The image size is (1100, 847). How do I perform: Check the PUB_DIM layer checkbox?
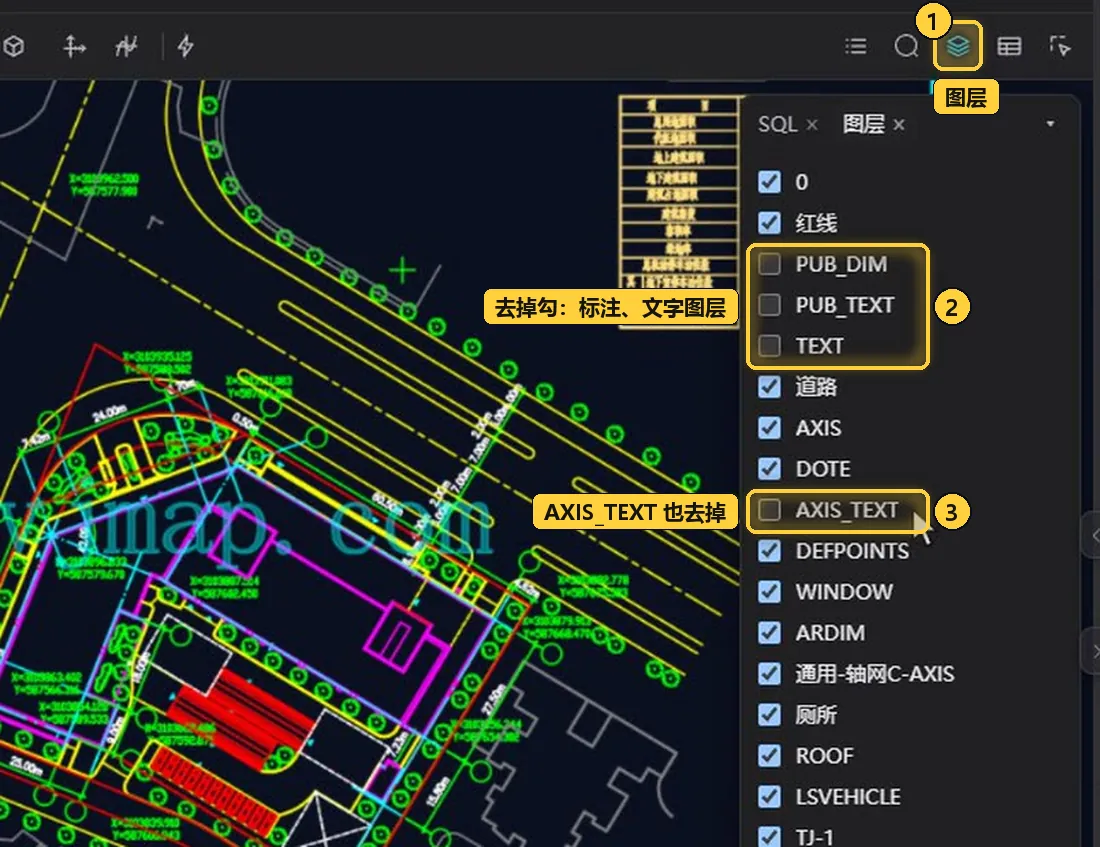click(770, 264)
